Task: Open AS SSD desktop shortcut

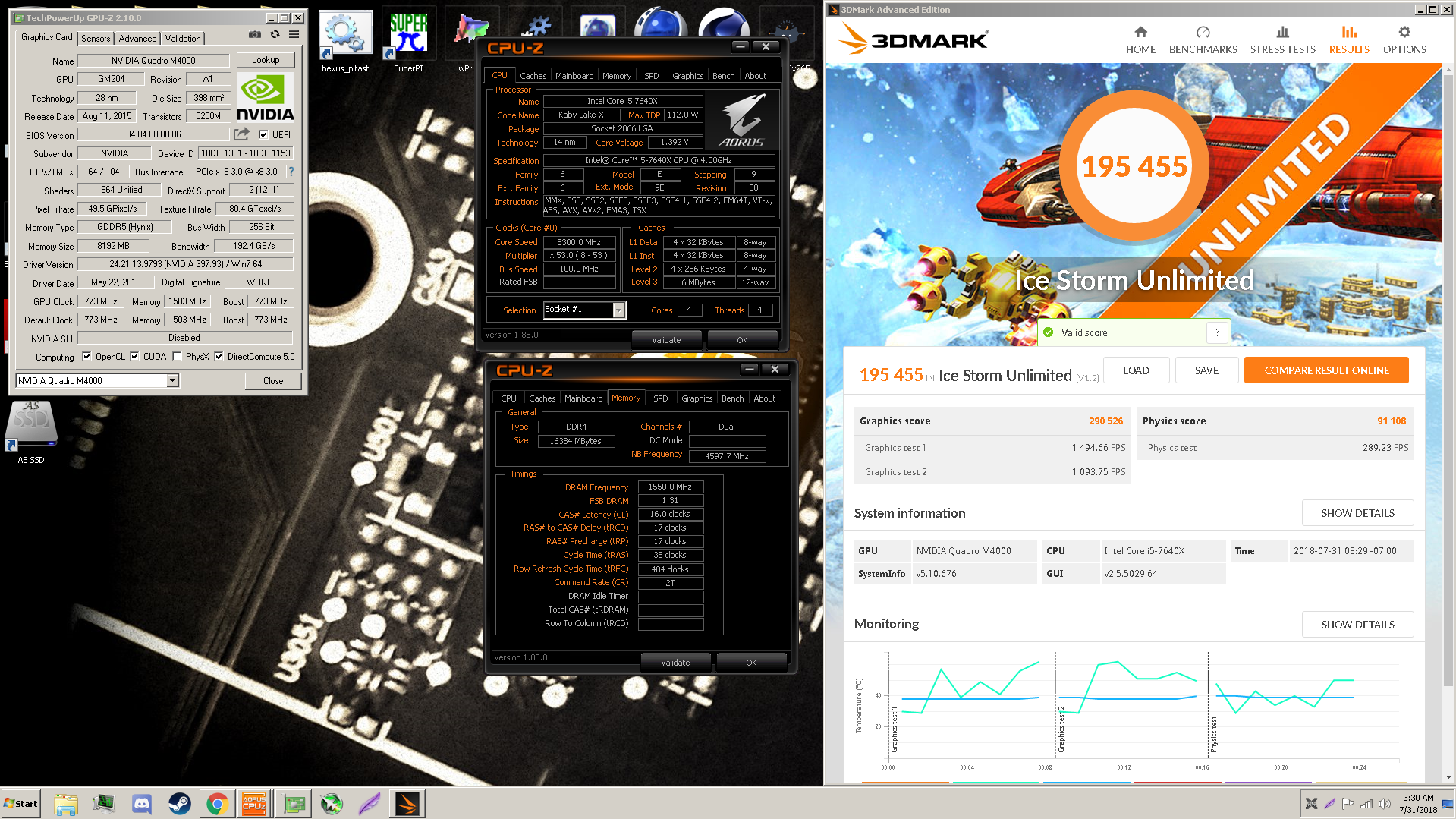Action: pyautogui.click(x=31, y=433)
